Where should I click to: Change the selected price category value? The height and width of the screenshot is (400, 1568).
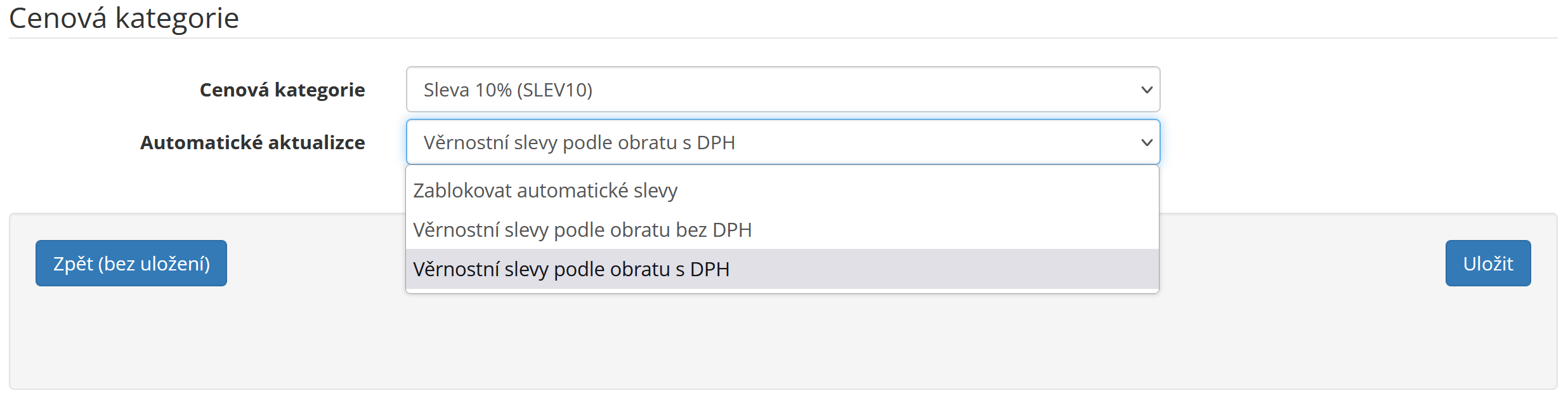[x=783, y=90]
